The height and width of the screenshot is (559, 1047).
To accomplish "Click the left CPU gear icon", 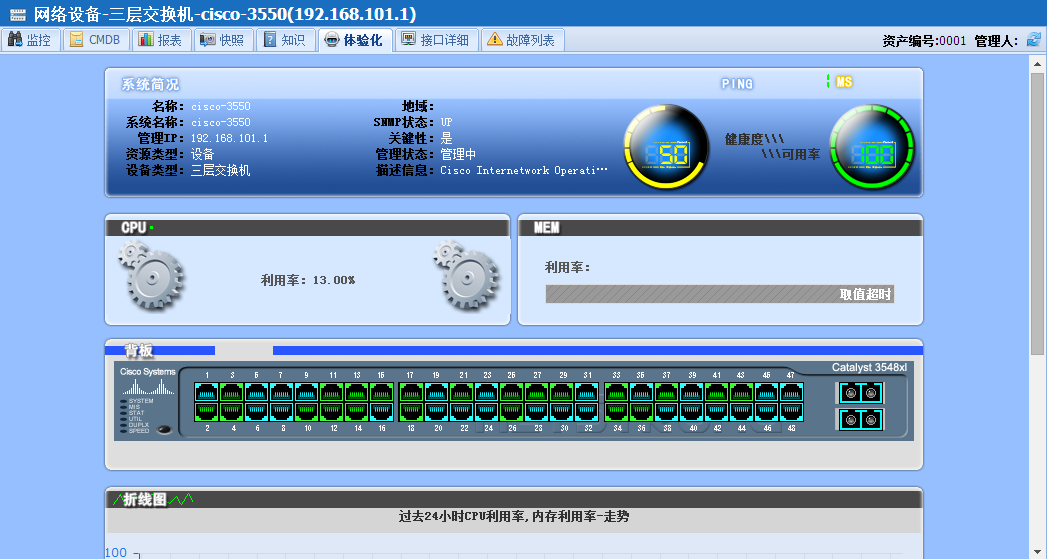I will point(151,274).
